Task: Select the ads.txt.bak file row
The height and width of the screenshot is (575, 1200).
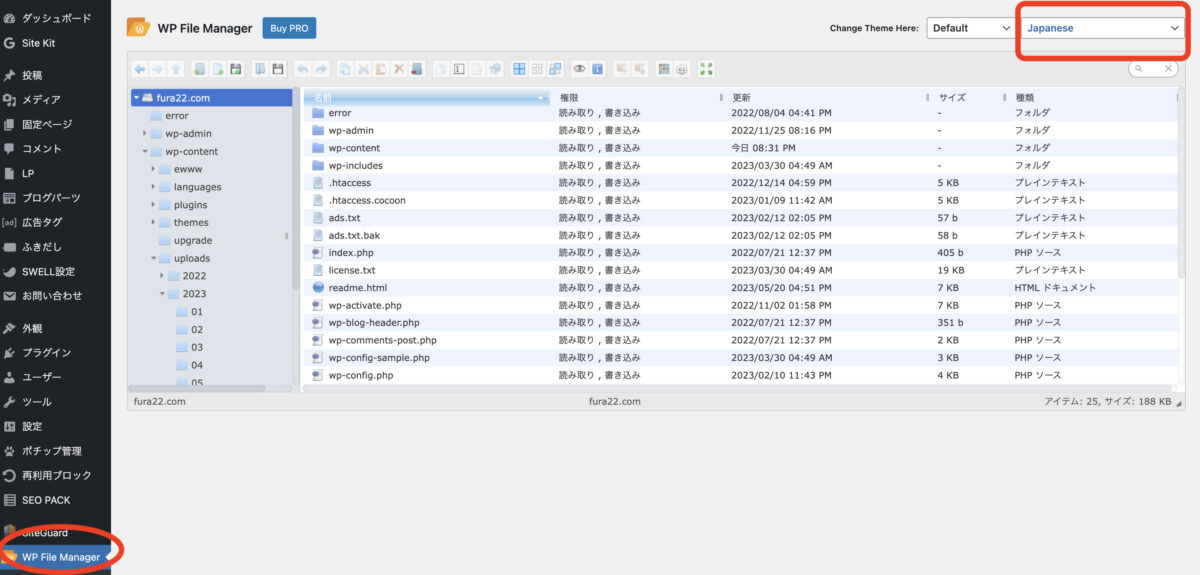Action: tap(742, 235)
